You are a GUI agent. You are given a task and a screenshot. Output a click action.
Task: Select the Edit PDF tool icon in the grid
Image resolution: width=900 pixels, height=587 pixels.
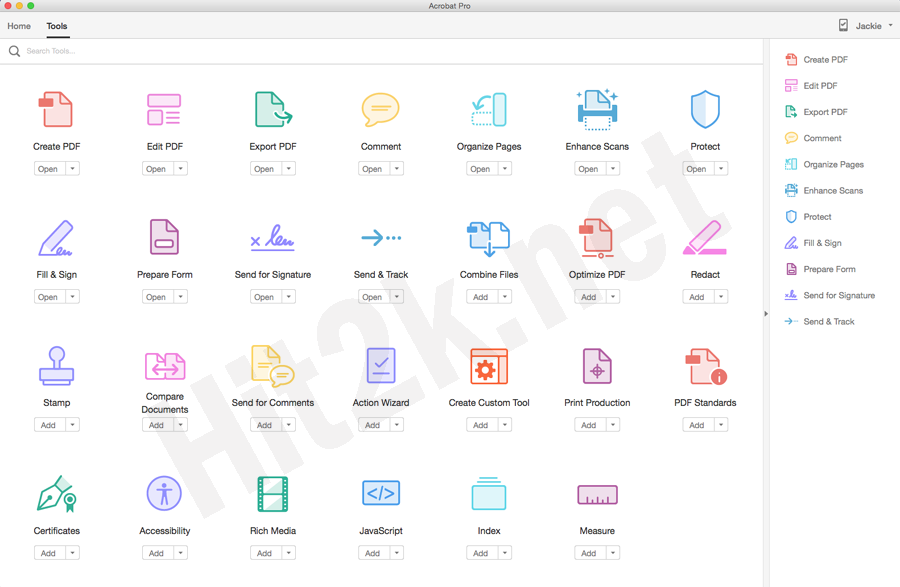pyautogui.click(x=164, y=109)
